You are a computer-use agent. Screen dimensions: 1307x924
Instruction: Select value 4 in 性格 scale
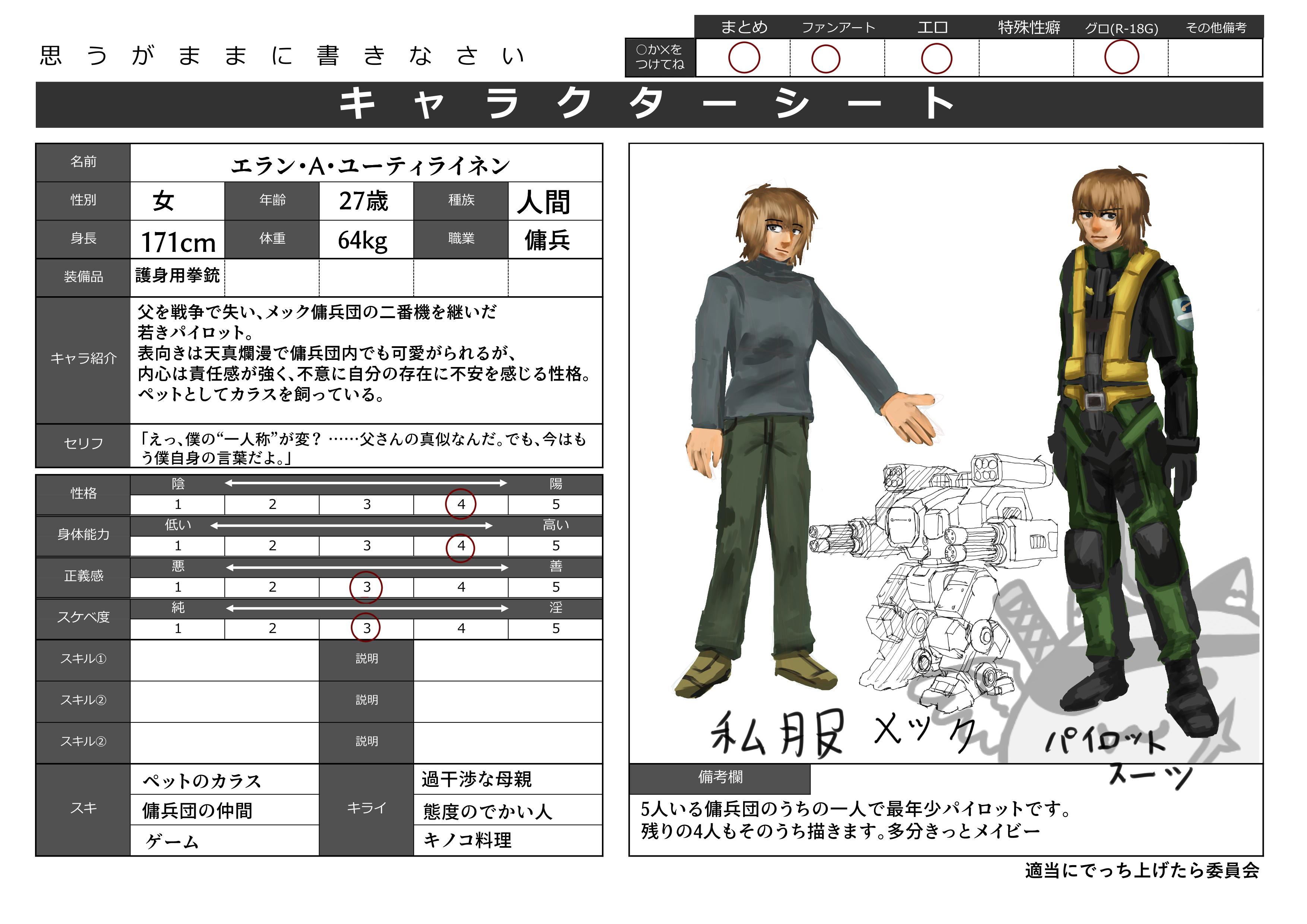(461, 504)
